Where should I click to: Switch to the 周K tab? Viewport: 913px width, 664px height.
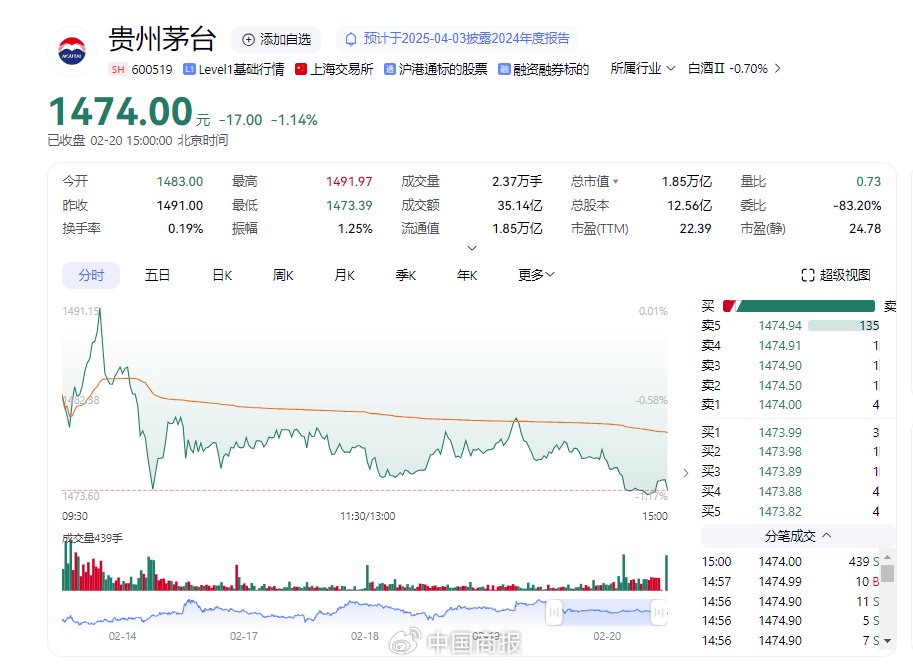[x=283, y=275]
